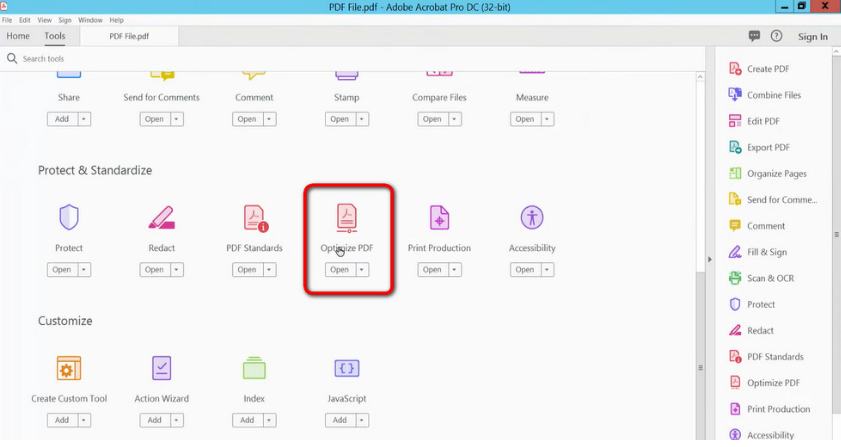Click the Action Wizard icon
The image size is (841, 447).
[x=161, y=368]
